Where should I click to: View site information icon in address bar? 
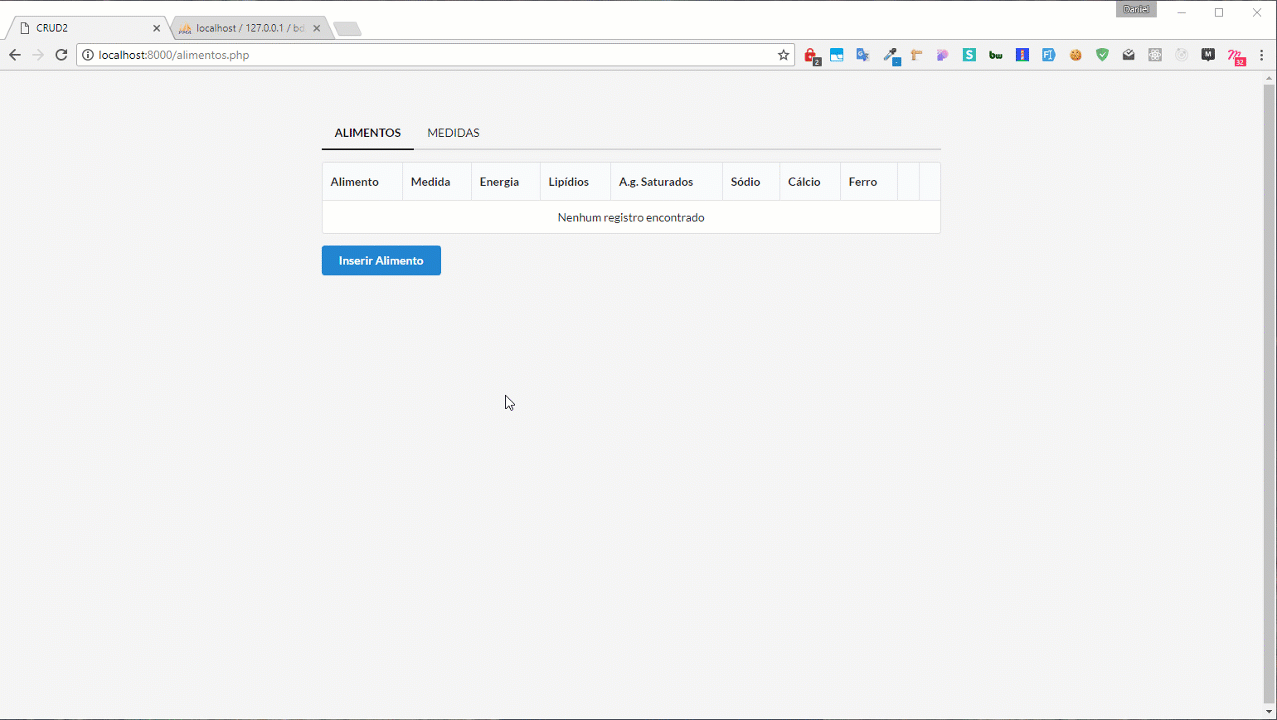87,55
